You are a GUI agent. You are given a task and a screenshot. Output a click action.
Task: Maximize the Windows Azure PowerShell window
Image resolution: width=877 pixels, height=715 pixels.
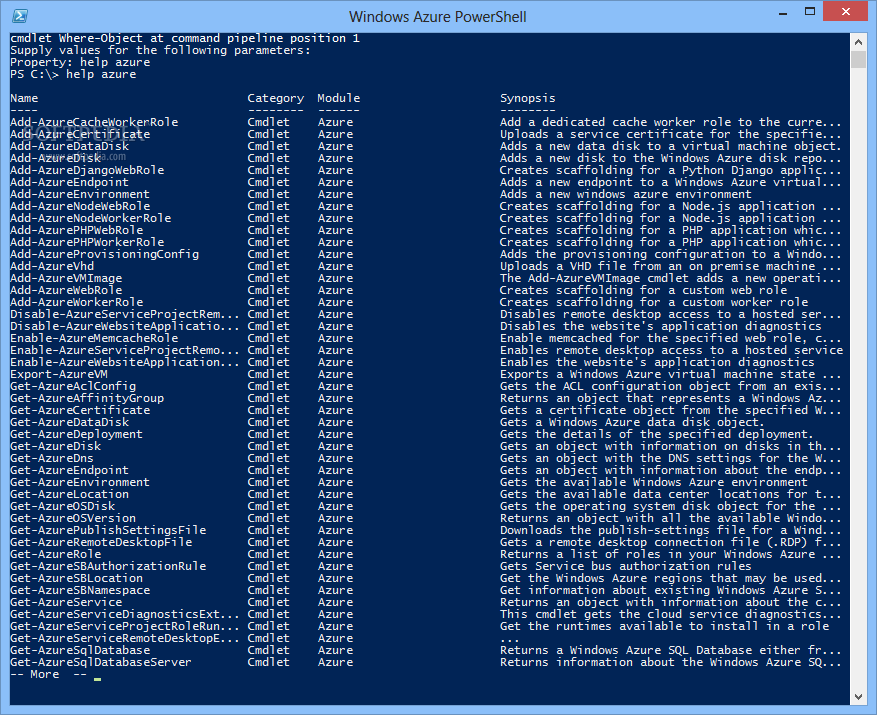[x=809, y=12]
